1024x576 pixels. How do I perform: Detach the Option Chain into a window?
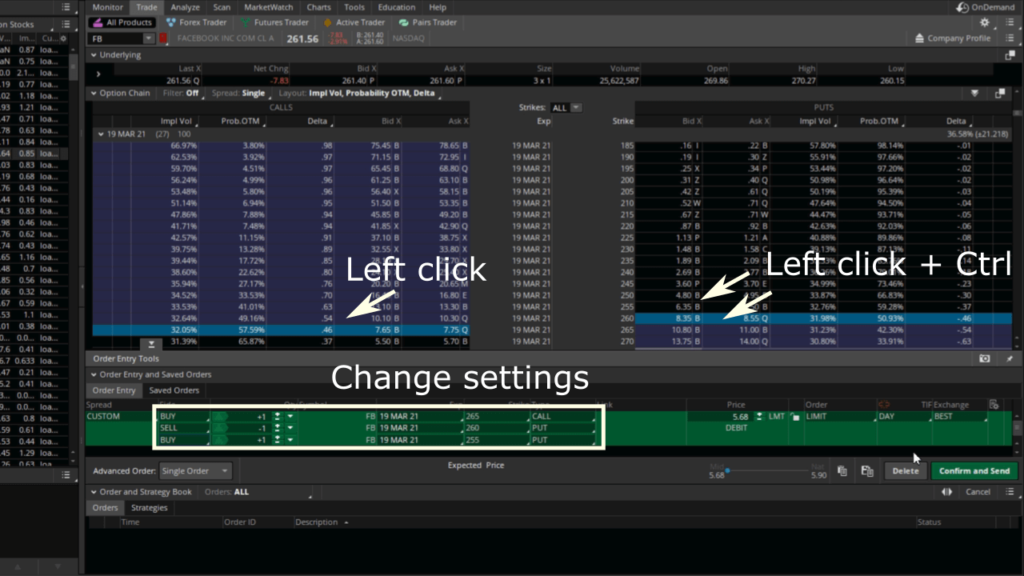[1000, 93]
